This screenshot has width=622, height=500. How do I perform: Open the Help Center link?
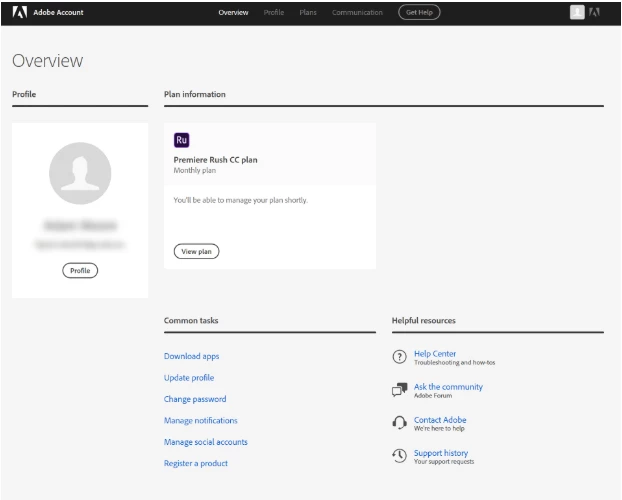435,354
